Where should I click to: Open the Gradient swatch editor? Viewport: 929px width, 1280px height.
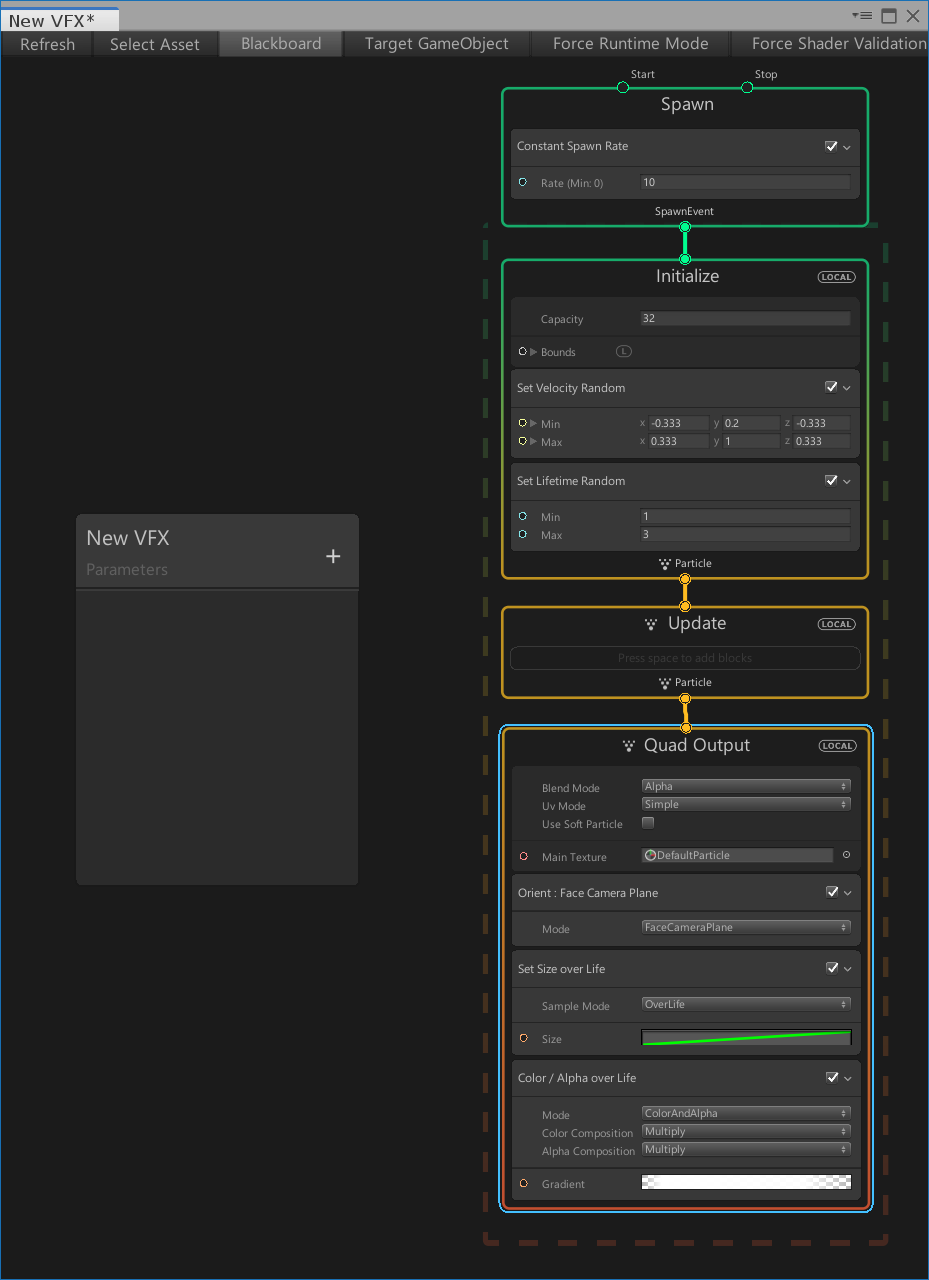click(746, 1182)
